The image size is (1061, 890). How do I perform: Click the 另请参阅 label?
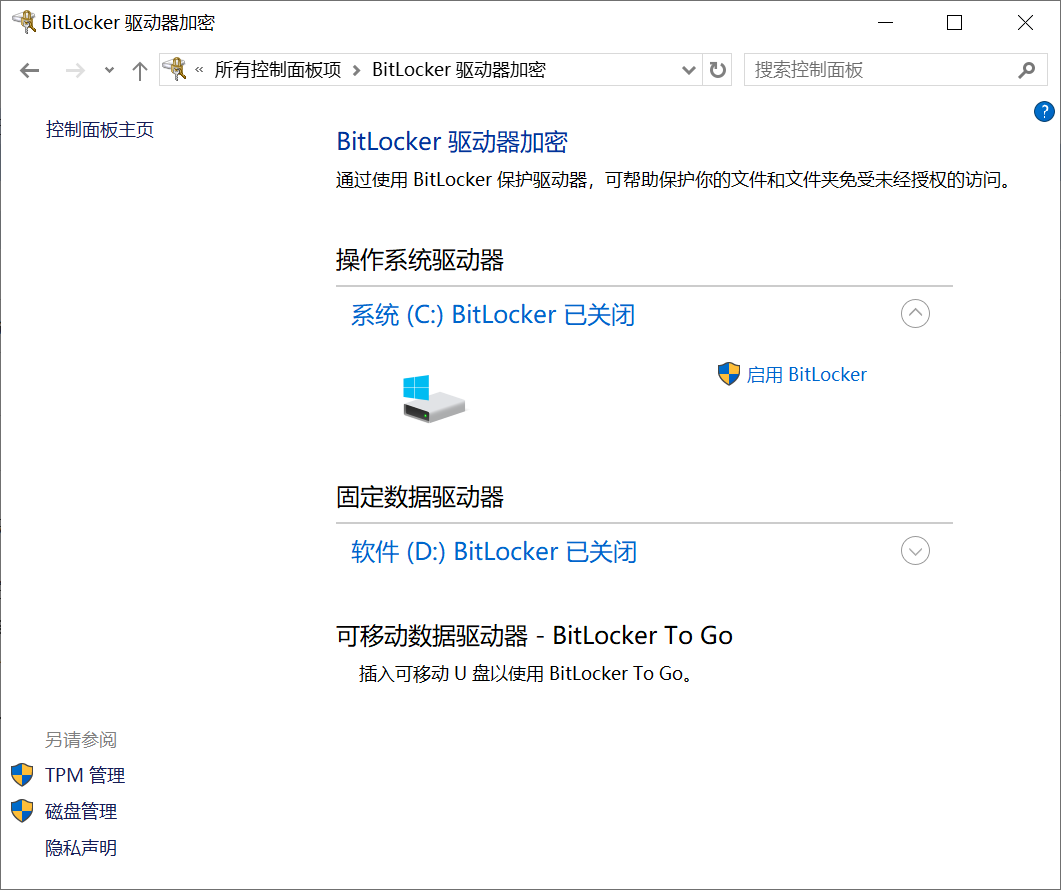click(81, 740)
